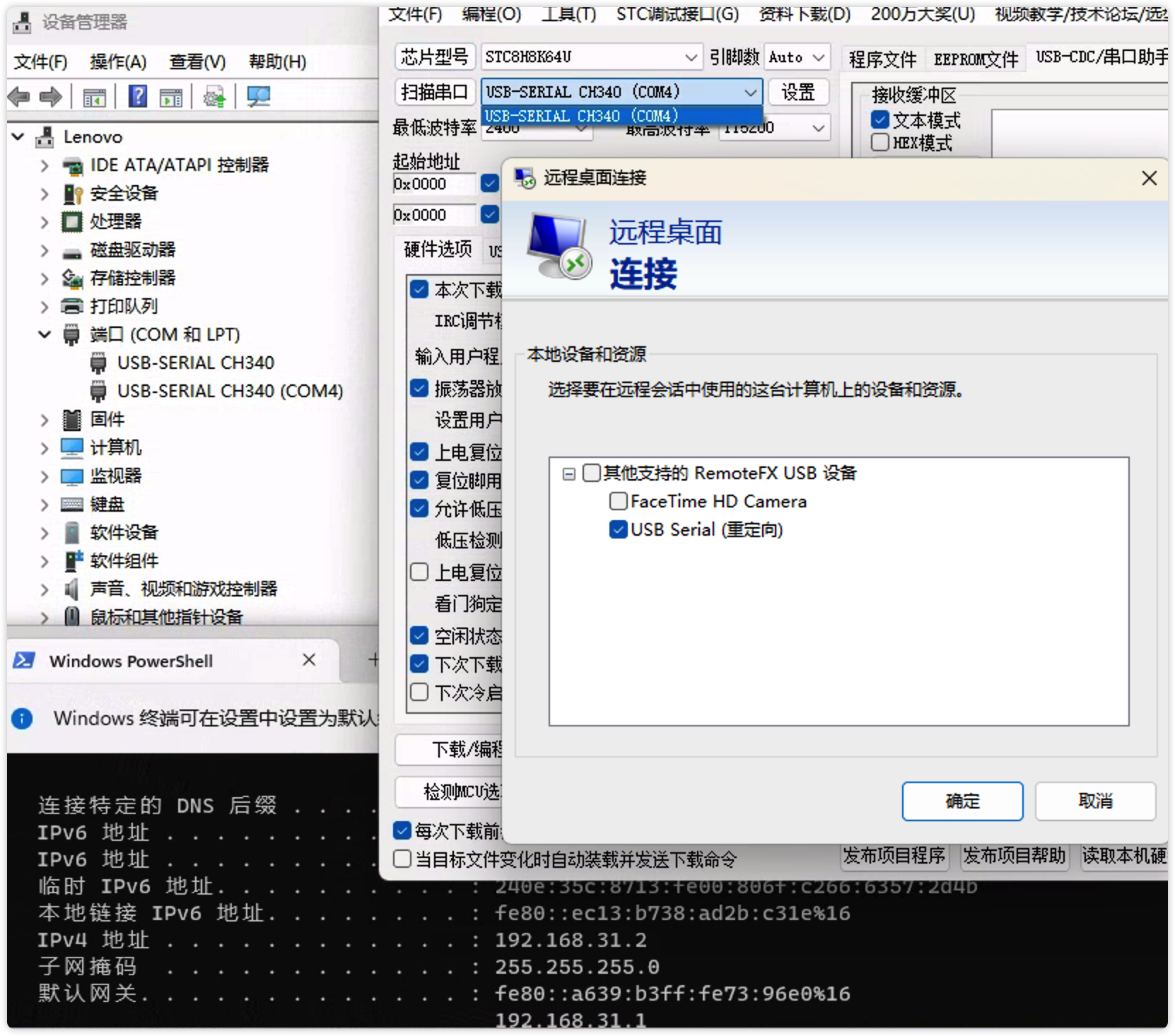Switch to the EEPROM文件 tab
The width and height of the screenshot is (1175, 1036).
click(976, 59)
